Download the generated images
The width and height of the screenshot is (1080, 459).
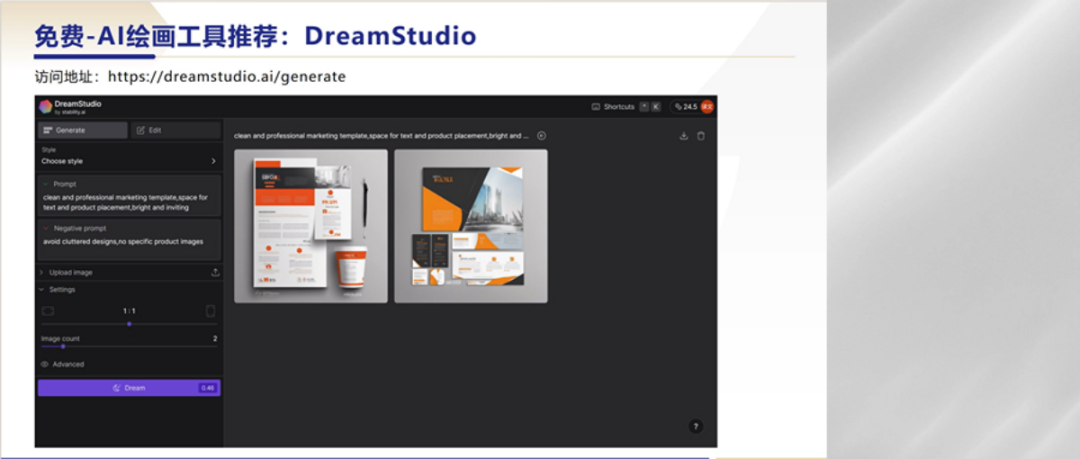pos(683,136)
